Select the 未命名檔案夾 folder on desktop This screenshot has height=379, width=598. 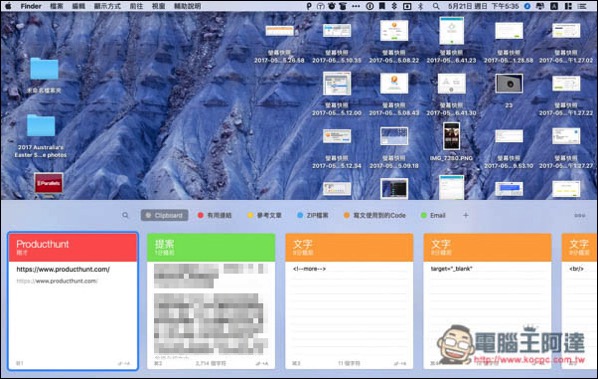coord(44,75)
